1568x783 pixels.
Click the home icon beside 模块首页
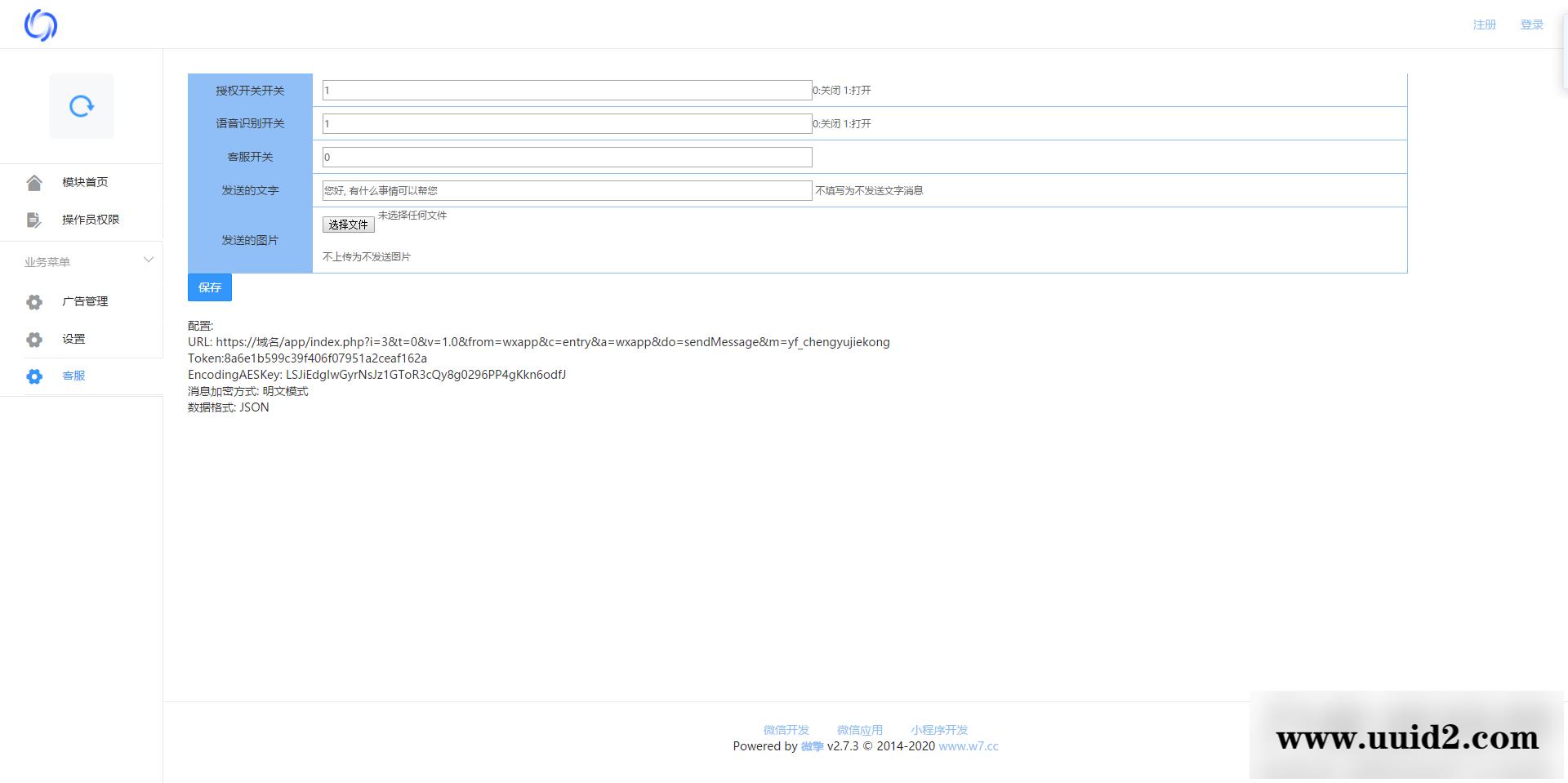coord(34,183)
